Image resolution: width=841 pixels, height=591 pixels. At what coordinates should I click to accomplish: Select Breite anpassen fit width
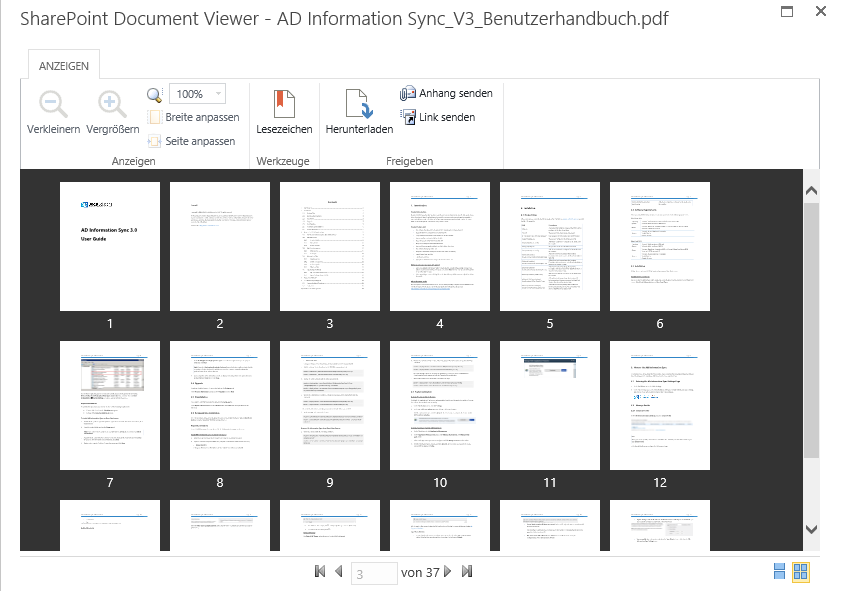[x=194, y=117]
